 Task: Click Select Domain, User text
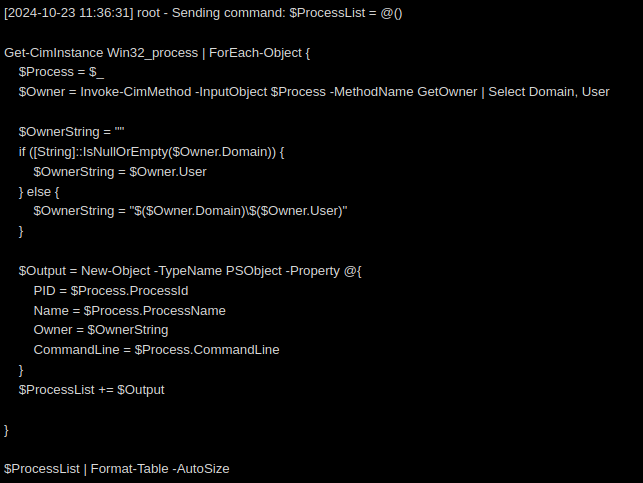point(549,92)
